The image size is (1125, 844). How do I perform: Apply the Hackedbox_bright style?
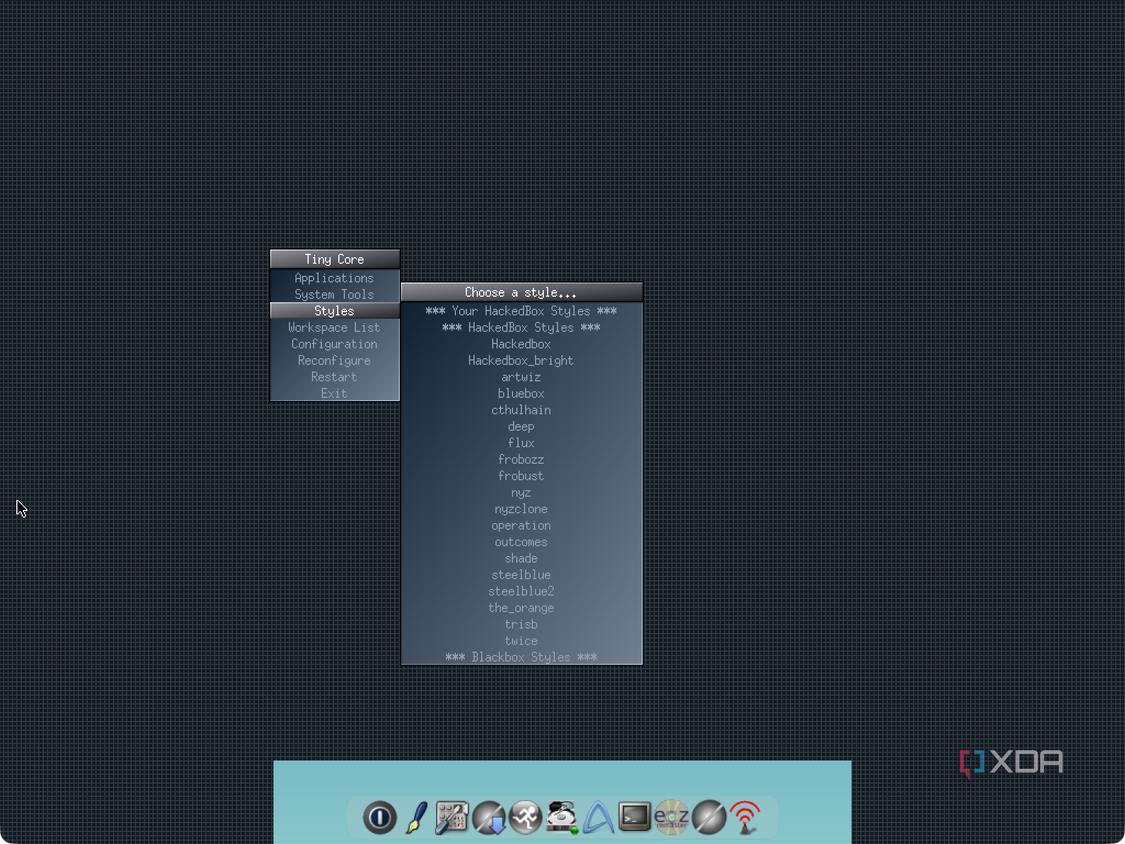coord(522,360)
